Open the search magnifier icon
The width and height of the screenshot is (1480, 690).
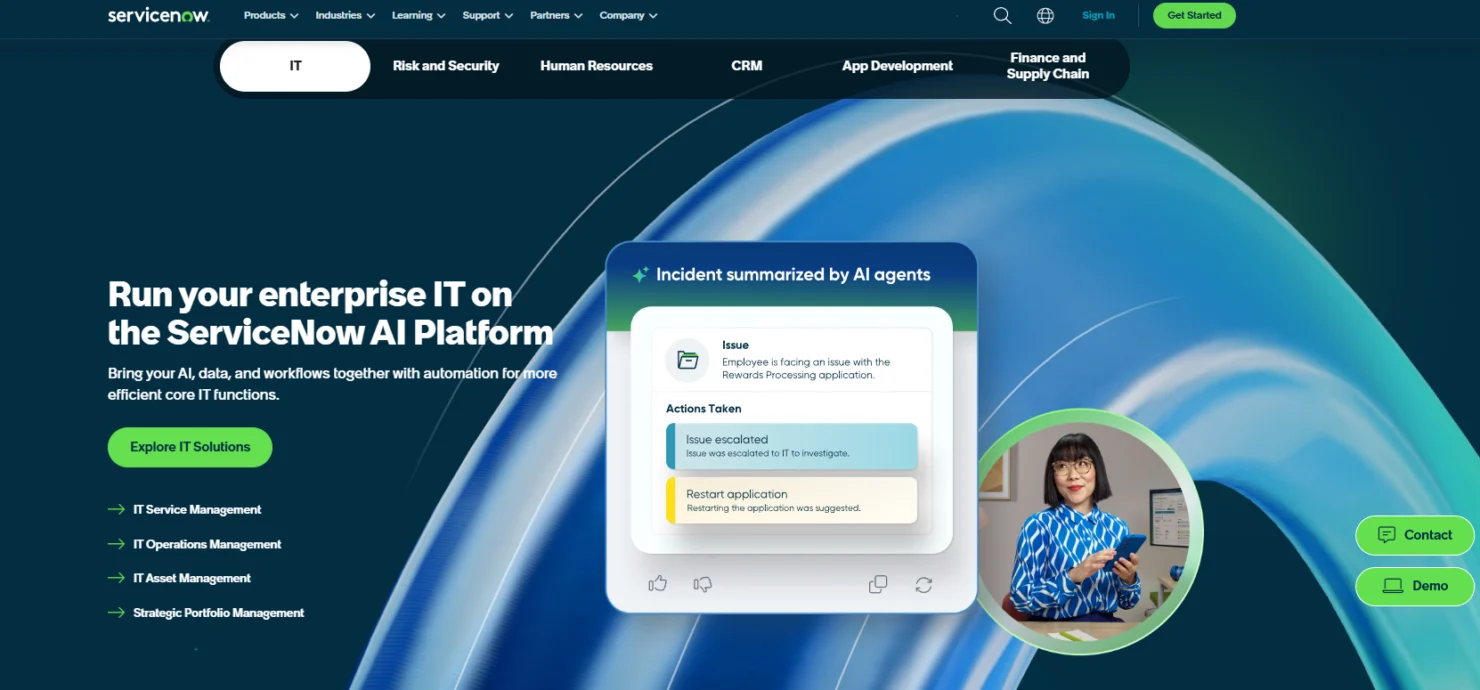tap(1002, 15)
